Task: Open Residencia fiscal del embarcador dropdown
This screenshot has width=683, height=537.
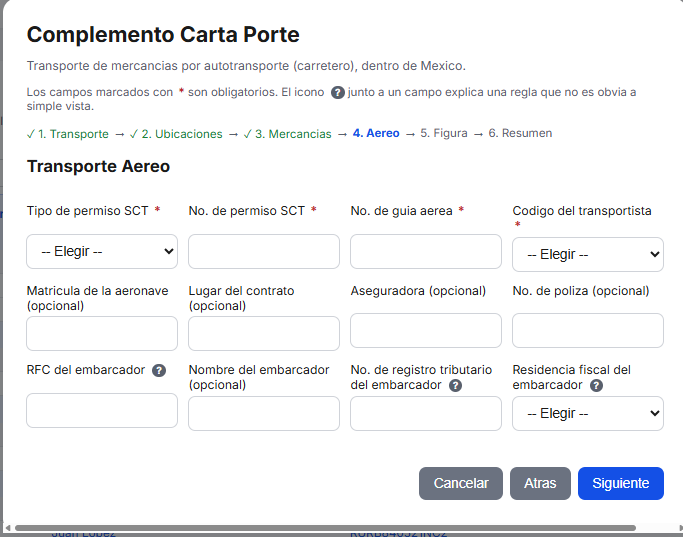Action: 588,413
